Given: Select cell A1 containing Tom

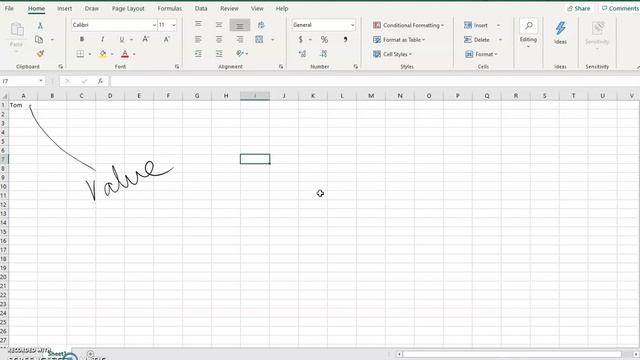Looking at the screenshot, I should (x=23, y=105).
